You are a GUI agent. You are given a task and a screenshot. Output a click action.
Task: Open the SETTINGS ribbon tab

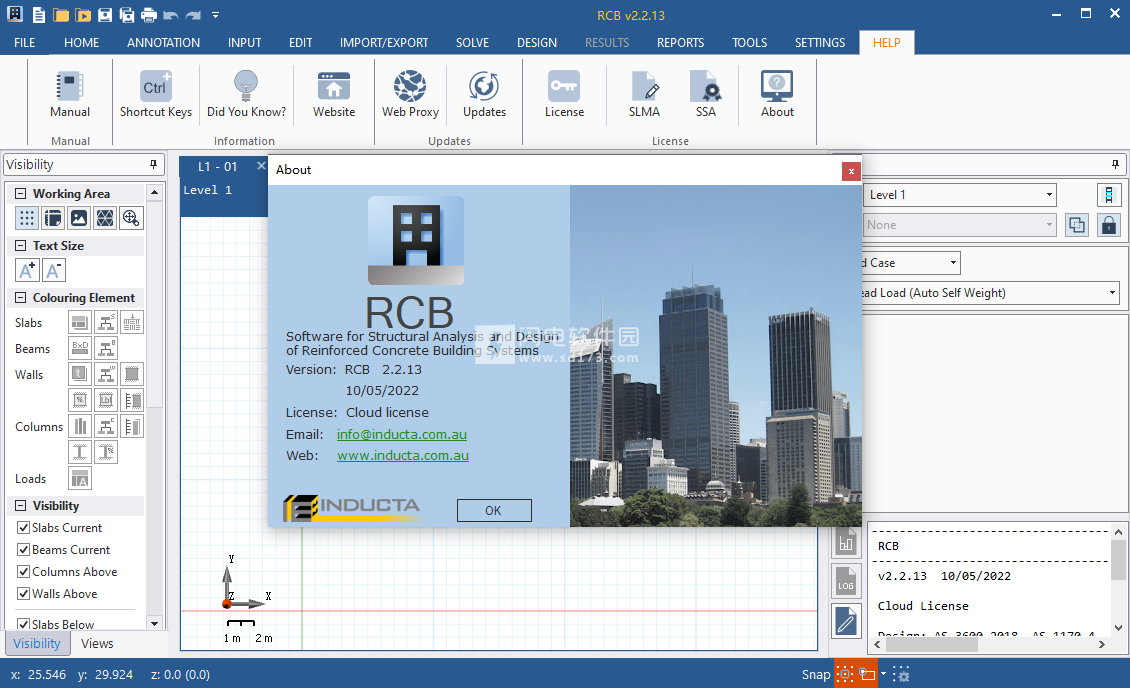[819, 43]
